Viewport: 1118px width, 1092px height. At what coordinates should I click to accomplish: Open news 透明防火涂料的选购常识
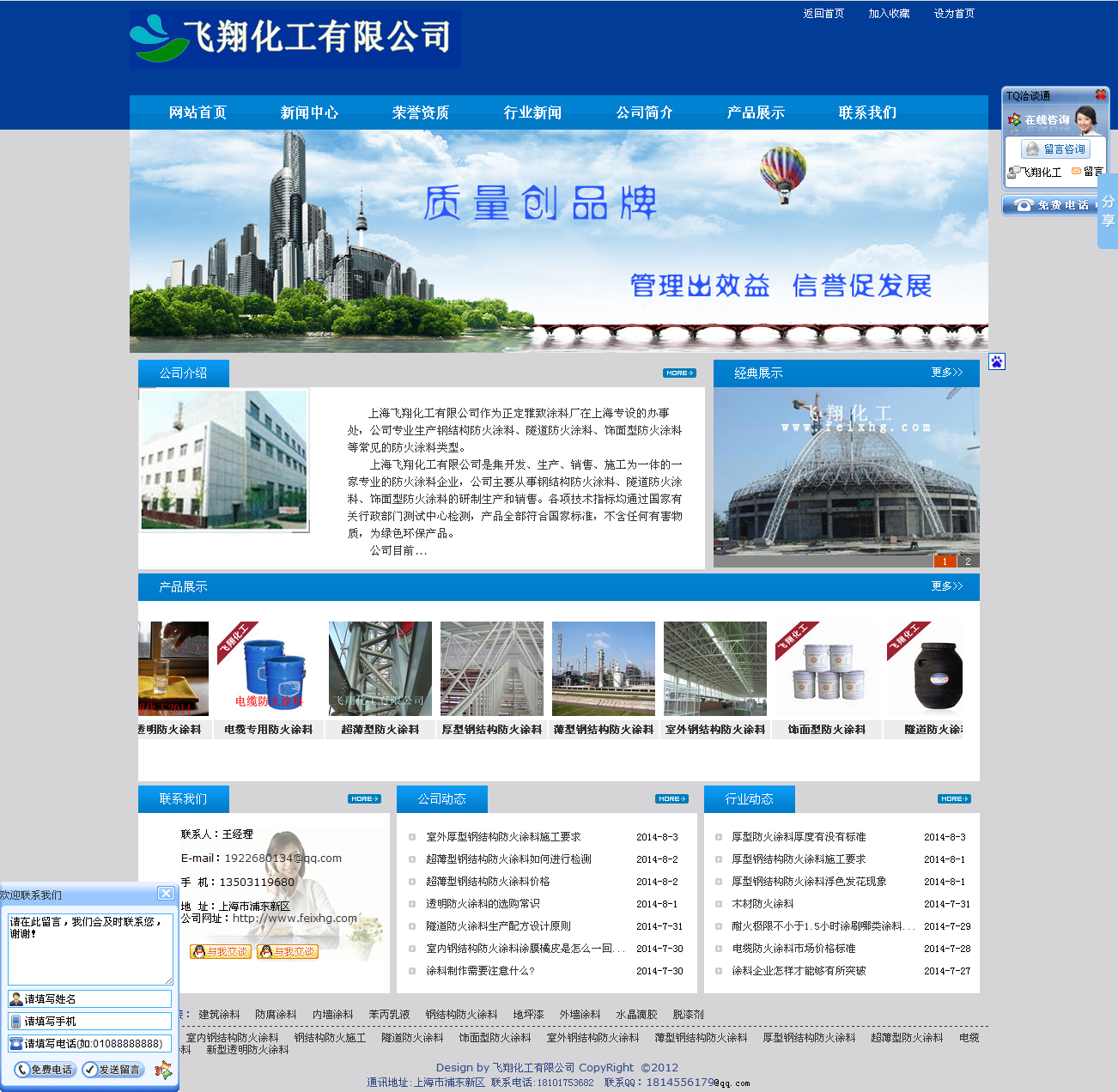pos(483,903)
